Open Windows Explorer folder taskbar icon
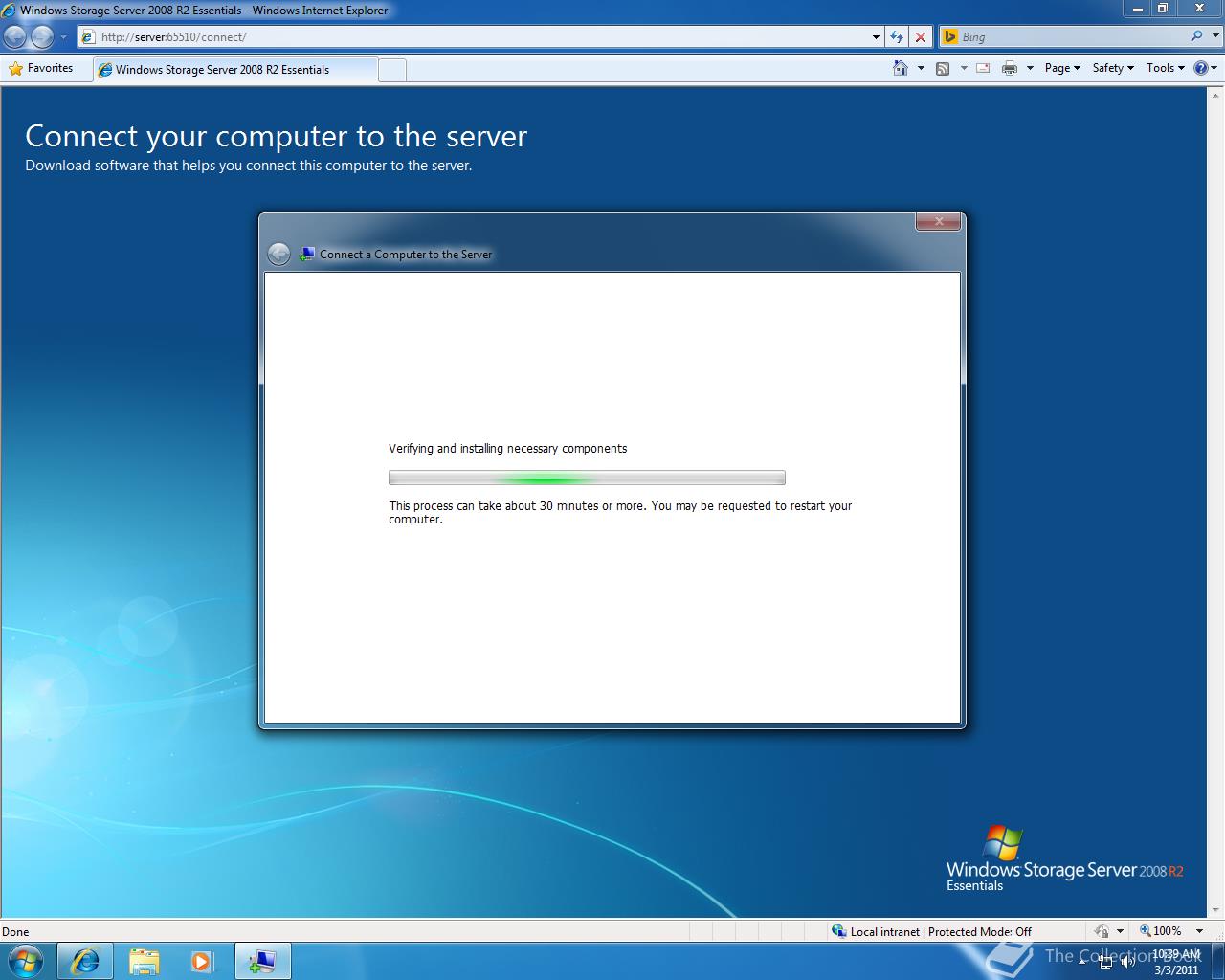Image resolution: width=1225 pixels, height=980 pixels. coord(144,961)
